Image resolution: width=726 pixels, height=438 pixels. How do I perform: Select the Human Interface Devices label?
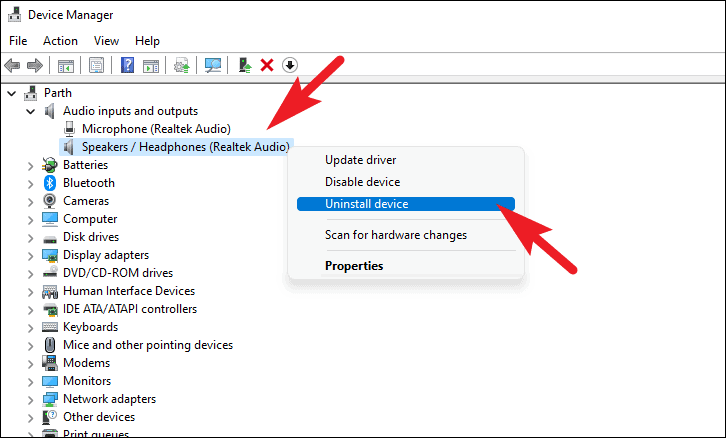tap(129, 291)
